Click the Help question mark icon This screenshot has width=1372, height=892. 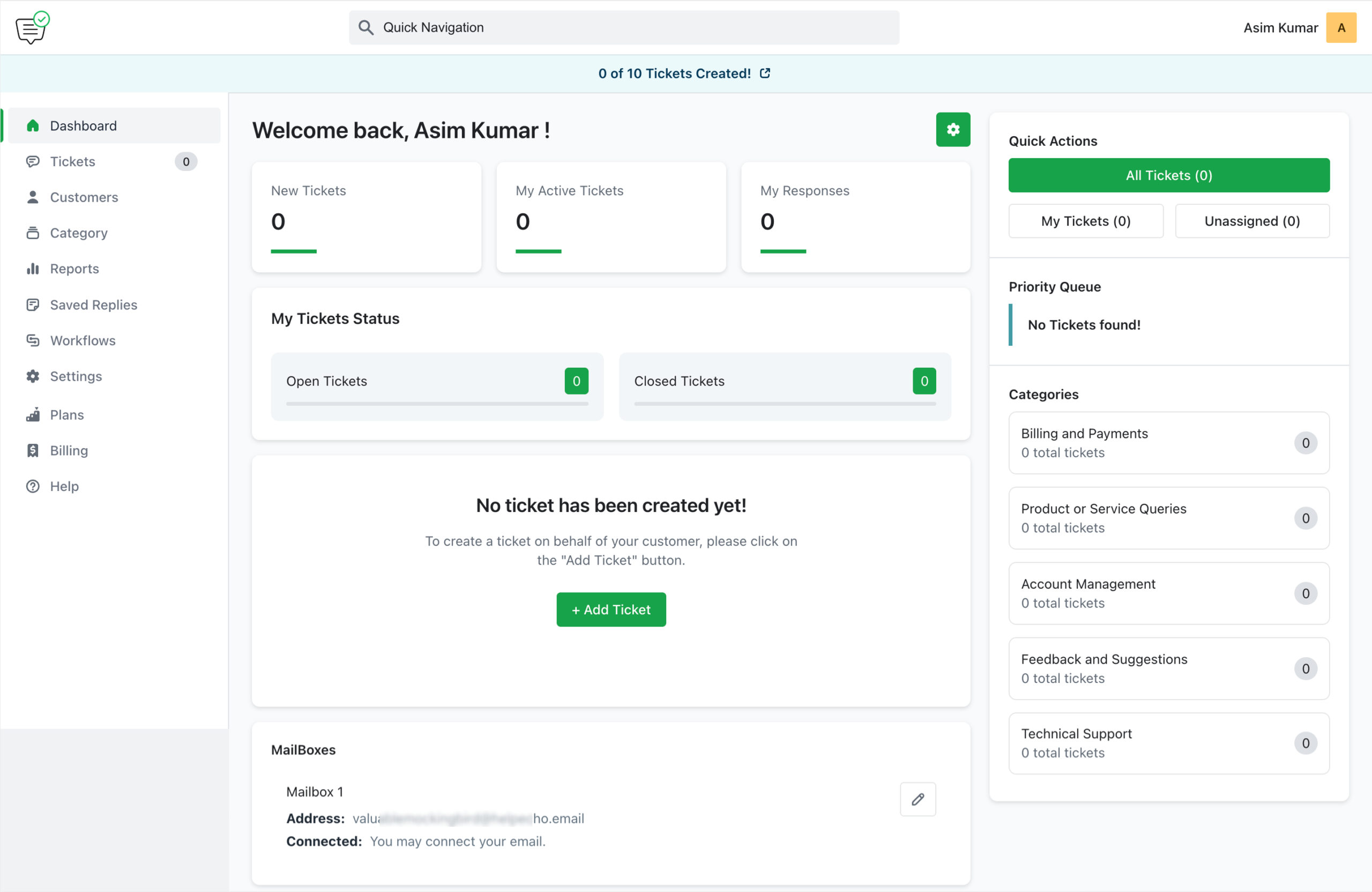(33, 486)
